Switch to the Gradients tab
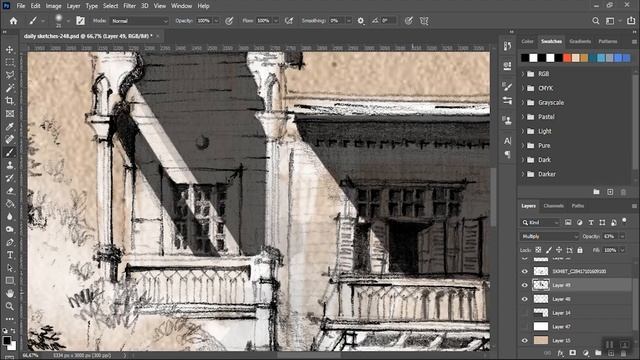640x360 pixels. click(x=580, y=41)
